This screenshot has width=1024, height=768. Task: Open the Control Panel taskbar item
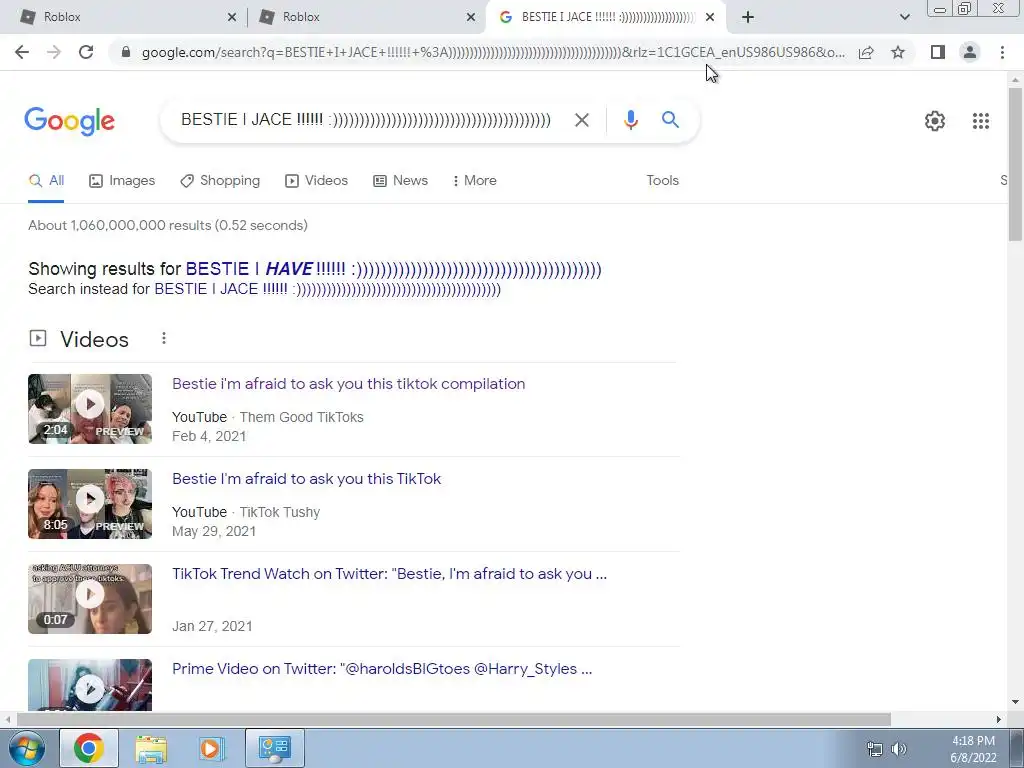(274, 748)
